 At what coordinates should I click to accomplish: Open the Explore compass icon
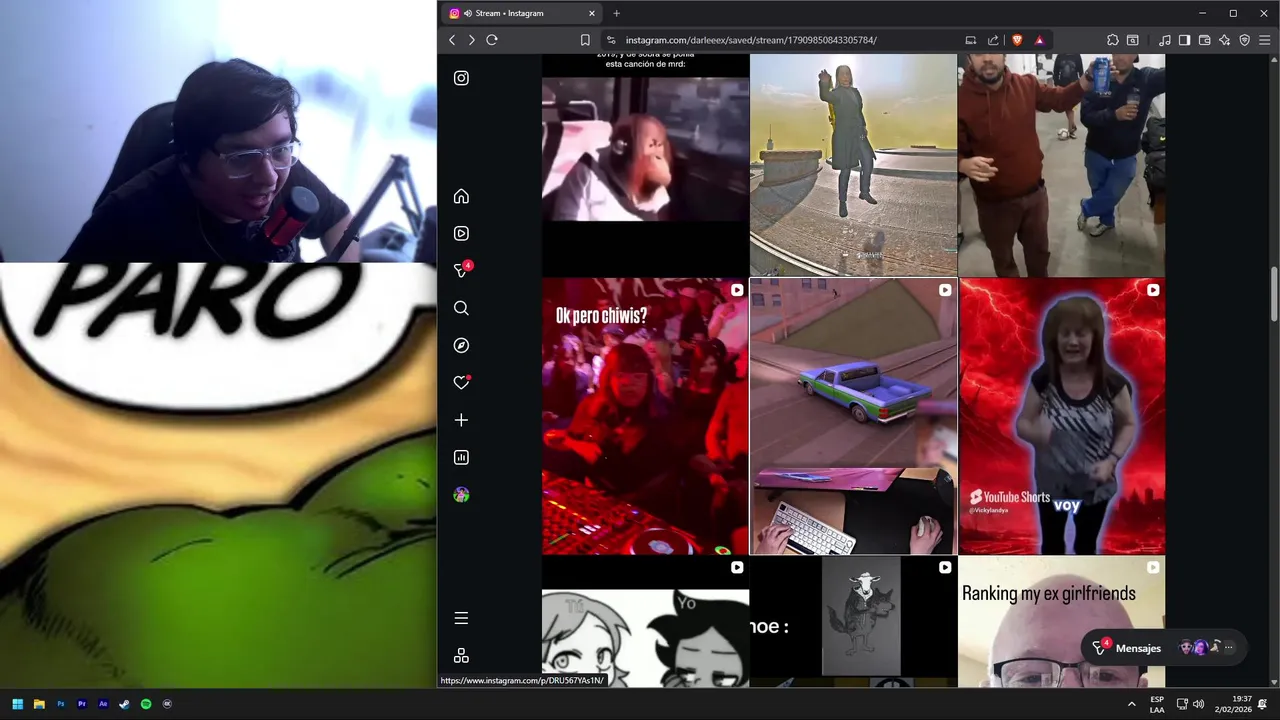[461, 345]
